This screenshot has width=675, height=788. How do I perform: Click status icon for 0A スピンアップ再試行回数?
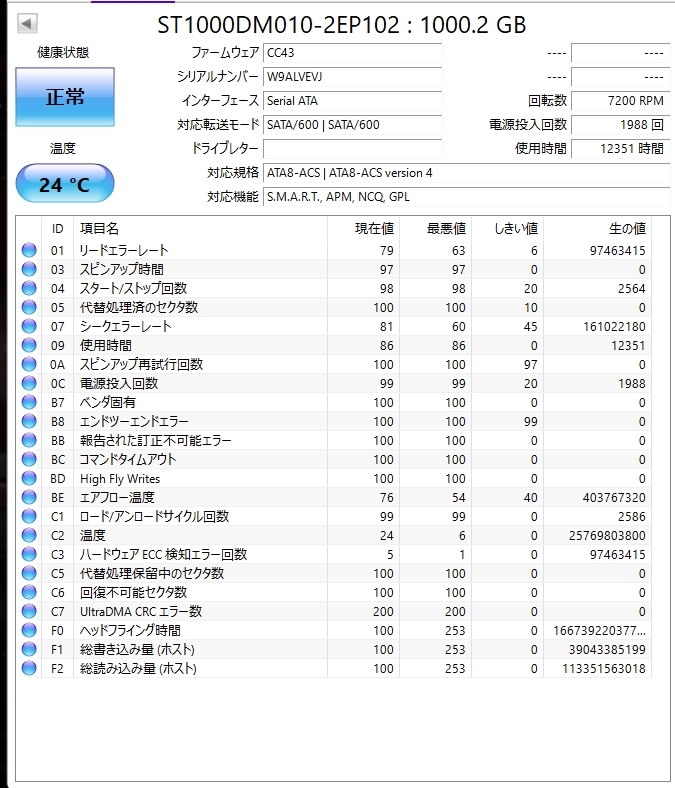tap(29, 364)
